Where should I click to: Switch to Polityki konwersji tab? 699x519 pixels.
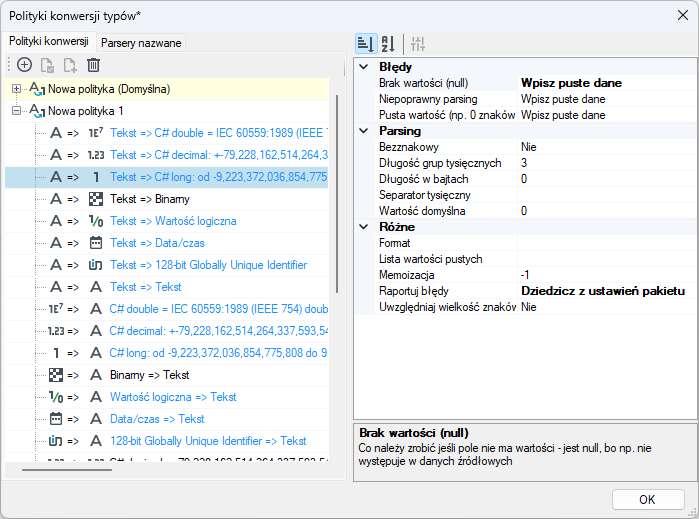coord(49,41)
